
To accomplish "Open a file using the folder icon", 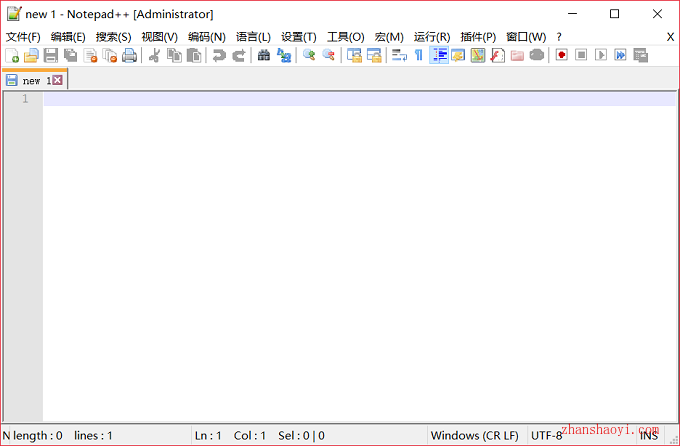I will pos(31,56).
